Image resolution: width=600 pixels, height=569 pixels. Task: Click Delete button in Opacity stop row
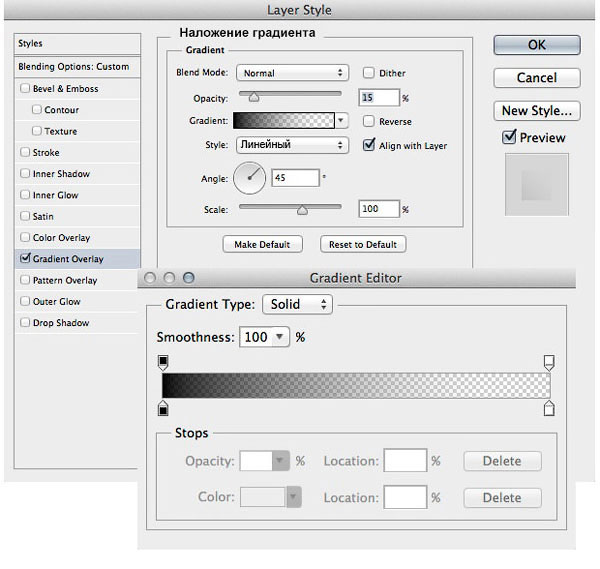click(x=502, y=461)
